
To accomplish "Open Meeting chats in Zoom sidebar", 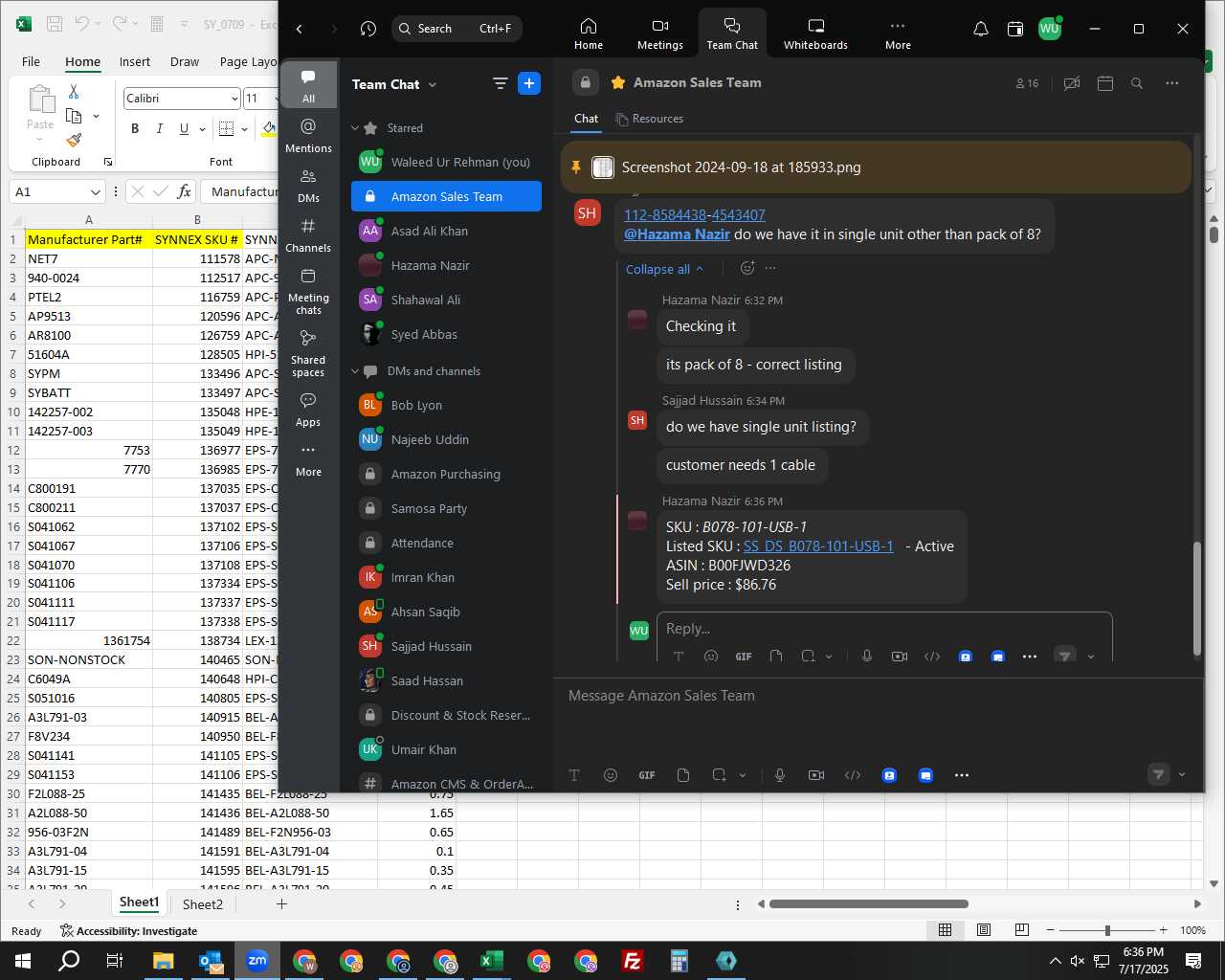I will (308, 291).
